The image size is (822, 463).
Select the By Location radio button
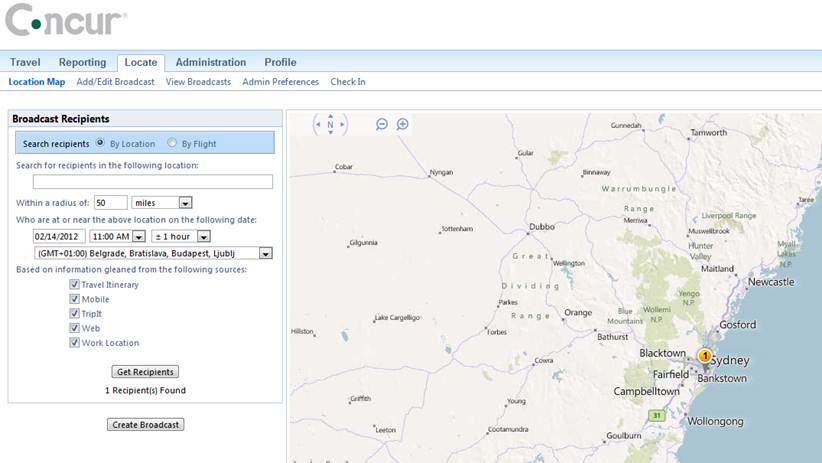click(100, 143)
